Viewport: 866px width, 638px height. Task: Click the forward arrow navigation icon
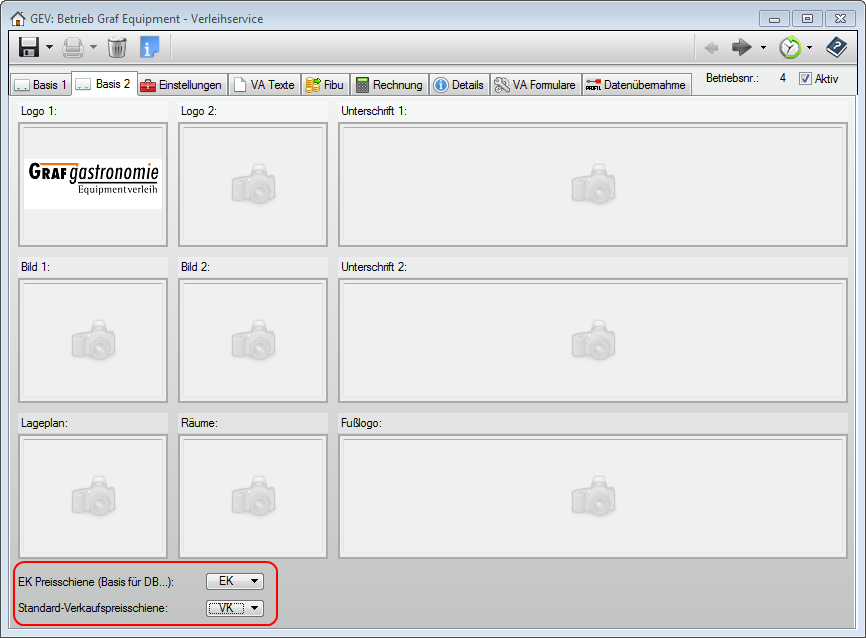[x=741, y=47]
